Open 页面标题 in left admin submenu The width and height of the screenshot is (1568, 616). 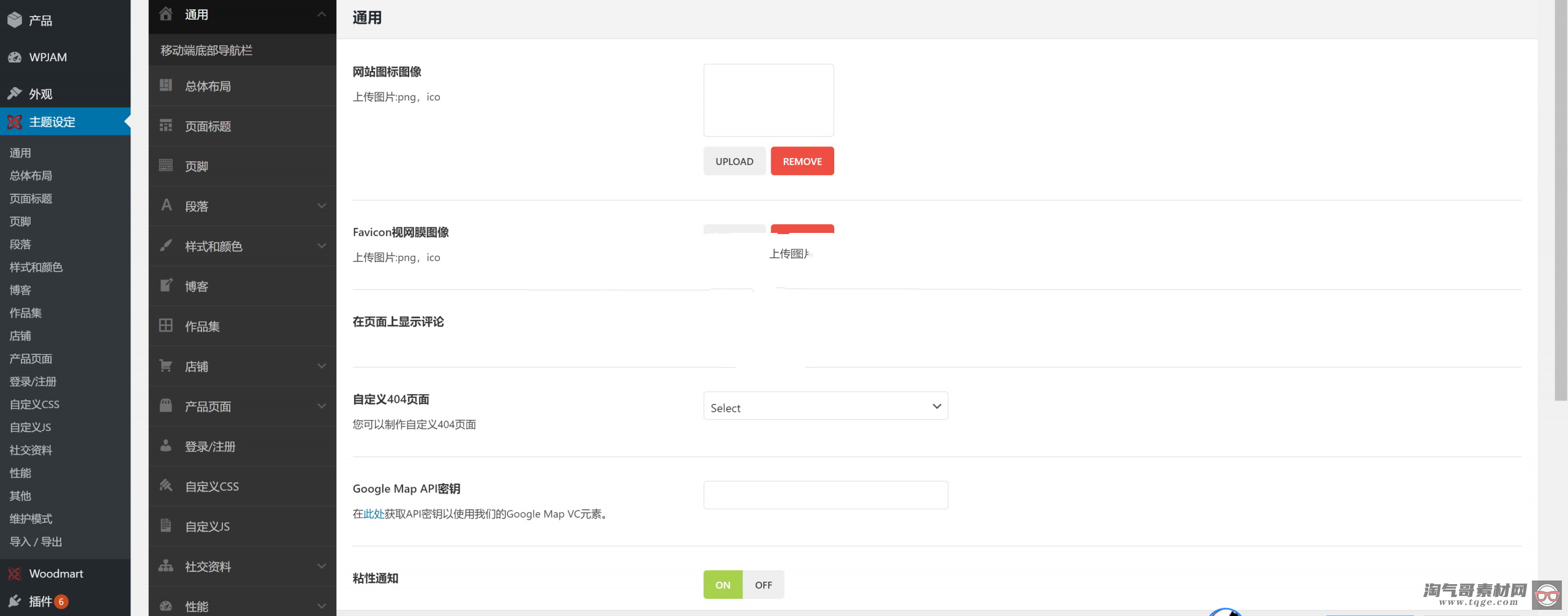point(31,199)
